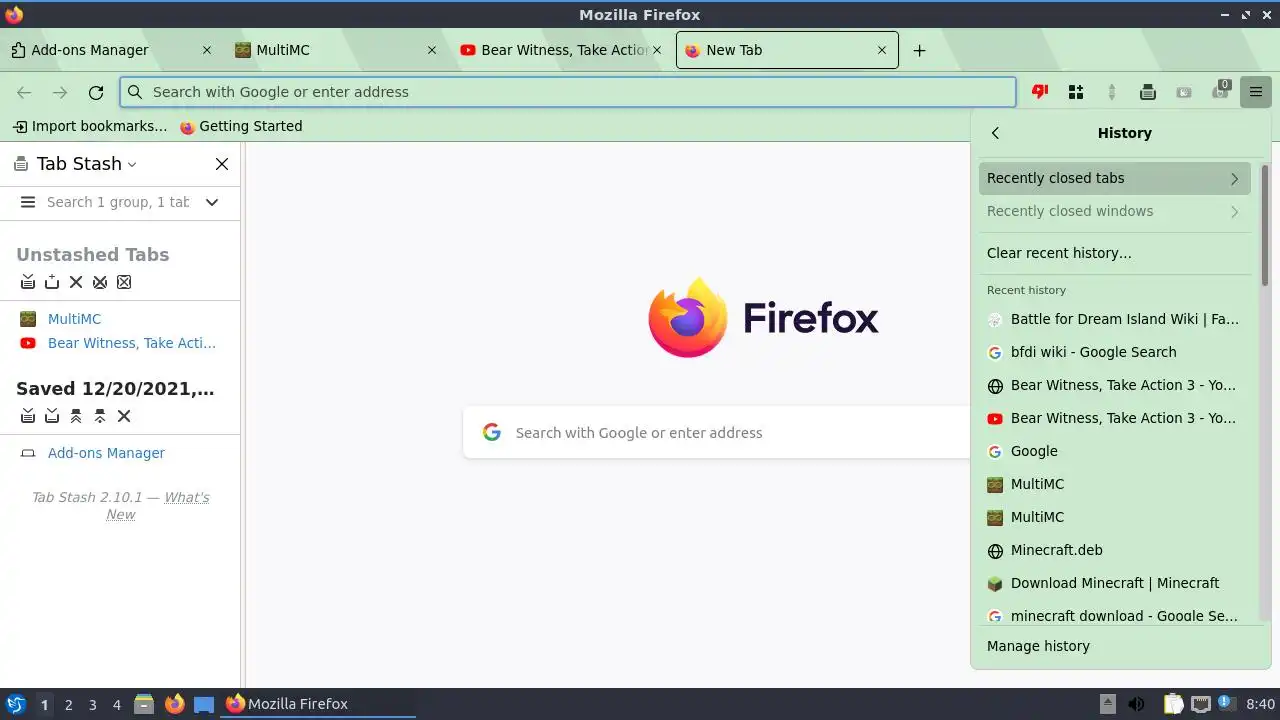Screen dimensions: 1280x720
Task: Close the Add-ons Manager tab
Action: tap(207, 50)
